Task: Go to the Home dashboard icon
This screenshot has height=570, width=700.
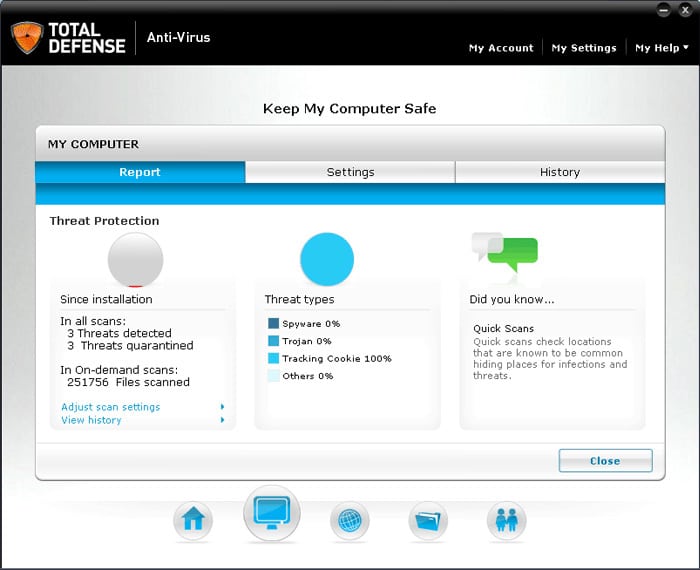Action: (x=193, y=520)
